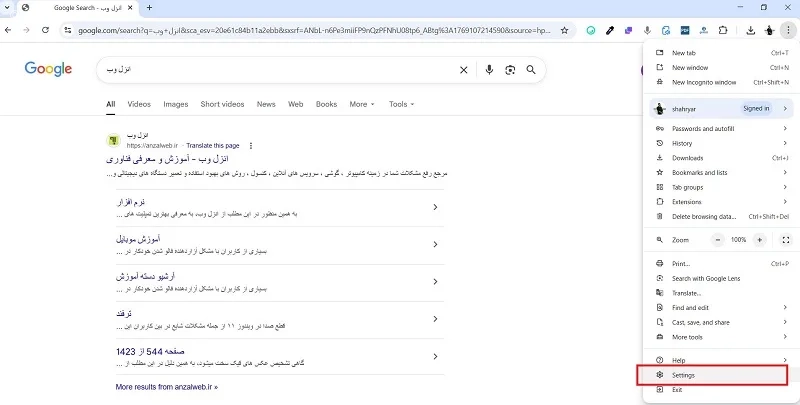Expand the History submenu
This screenshot has height=405, width=800.
721,143
